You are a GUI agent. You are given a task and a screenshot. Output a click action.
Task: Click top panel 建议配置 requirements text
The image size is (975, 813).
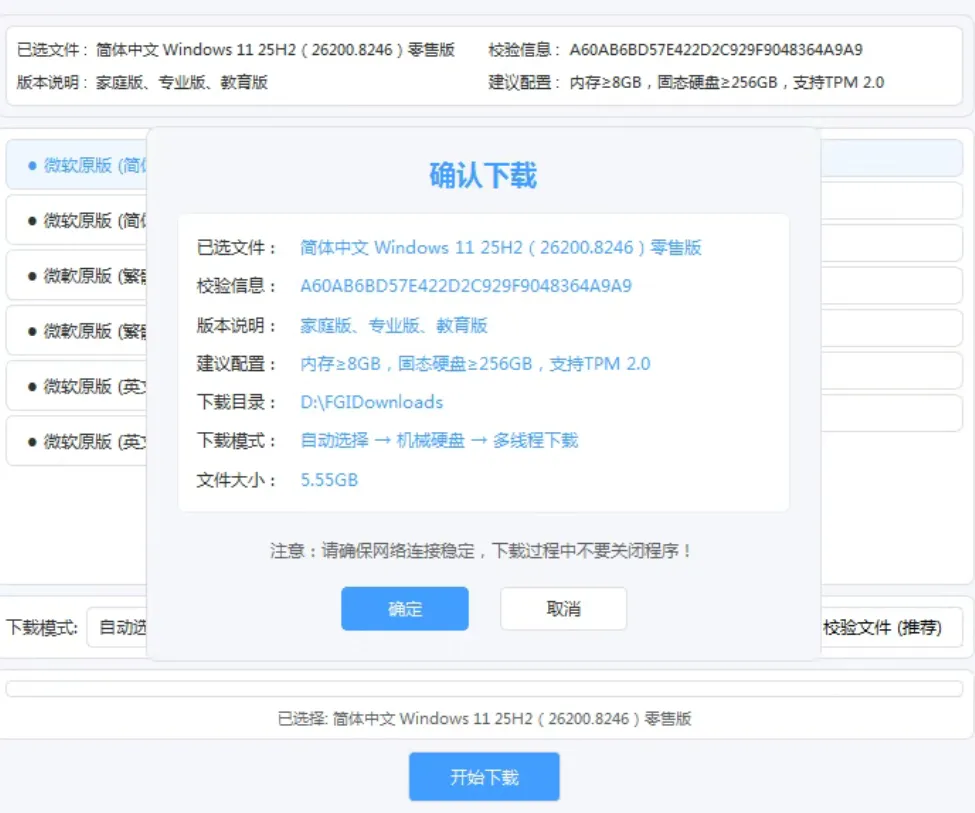pyautogui.click(x=726, y=82)
